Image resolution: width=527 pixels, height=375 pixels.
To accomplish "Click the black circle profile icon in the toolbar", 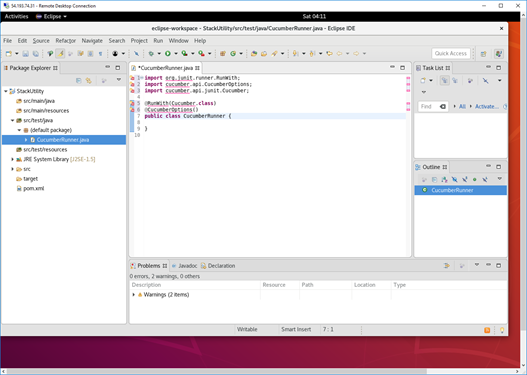I will click(x=115, y=53).
